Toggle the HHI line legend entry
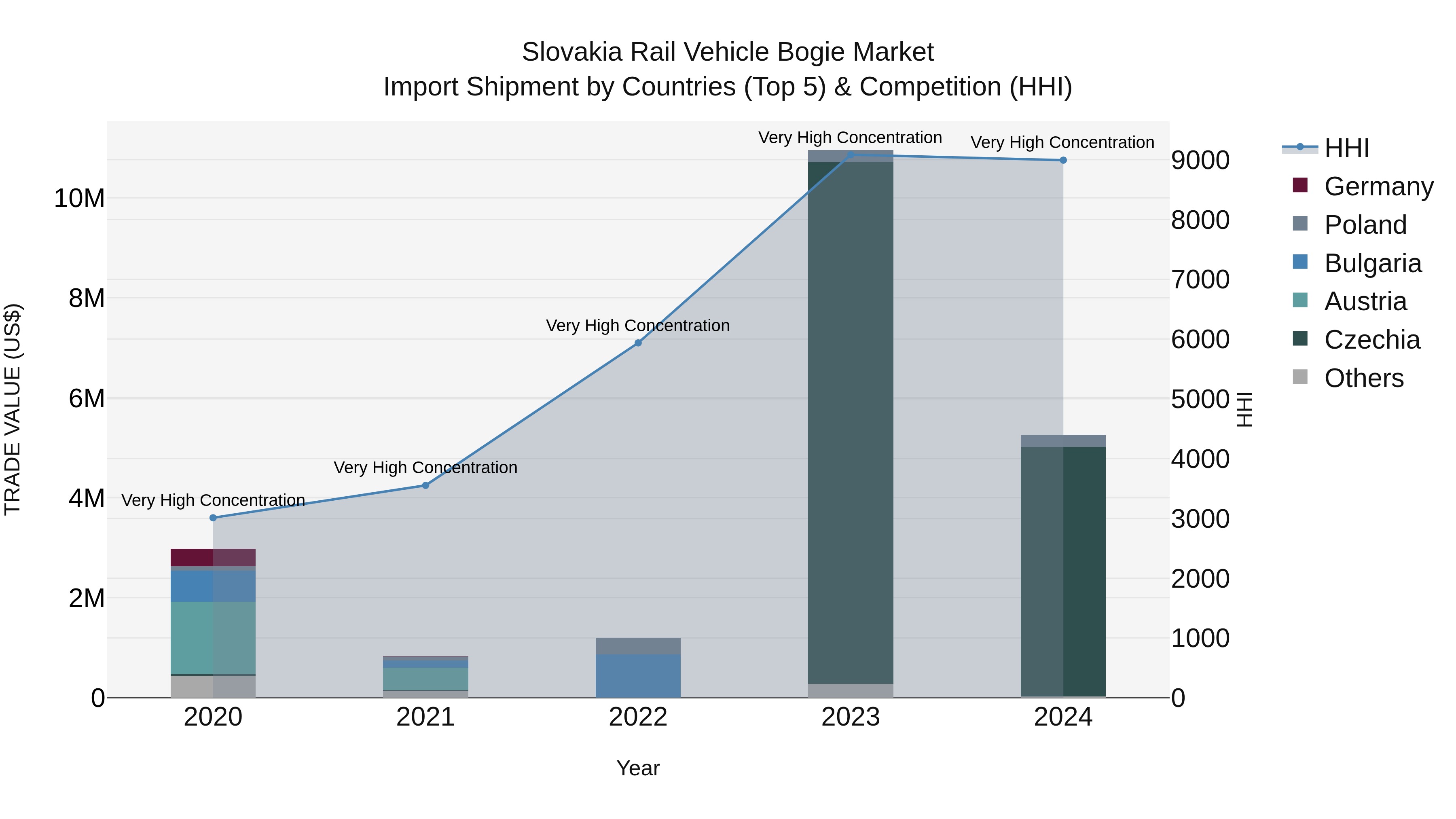Viewport: 1456px width, 819px height. point(1325,148)
